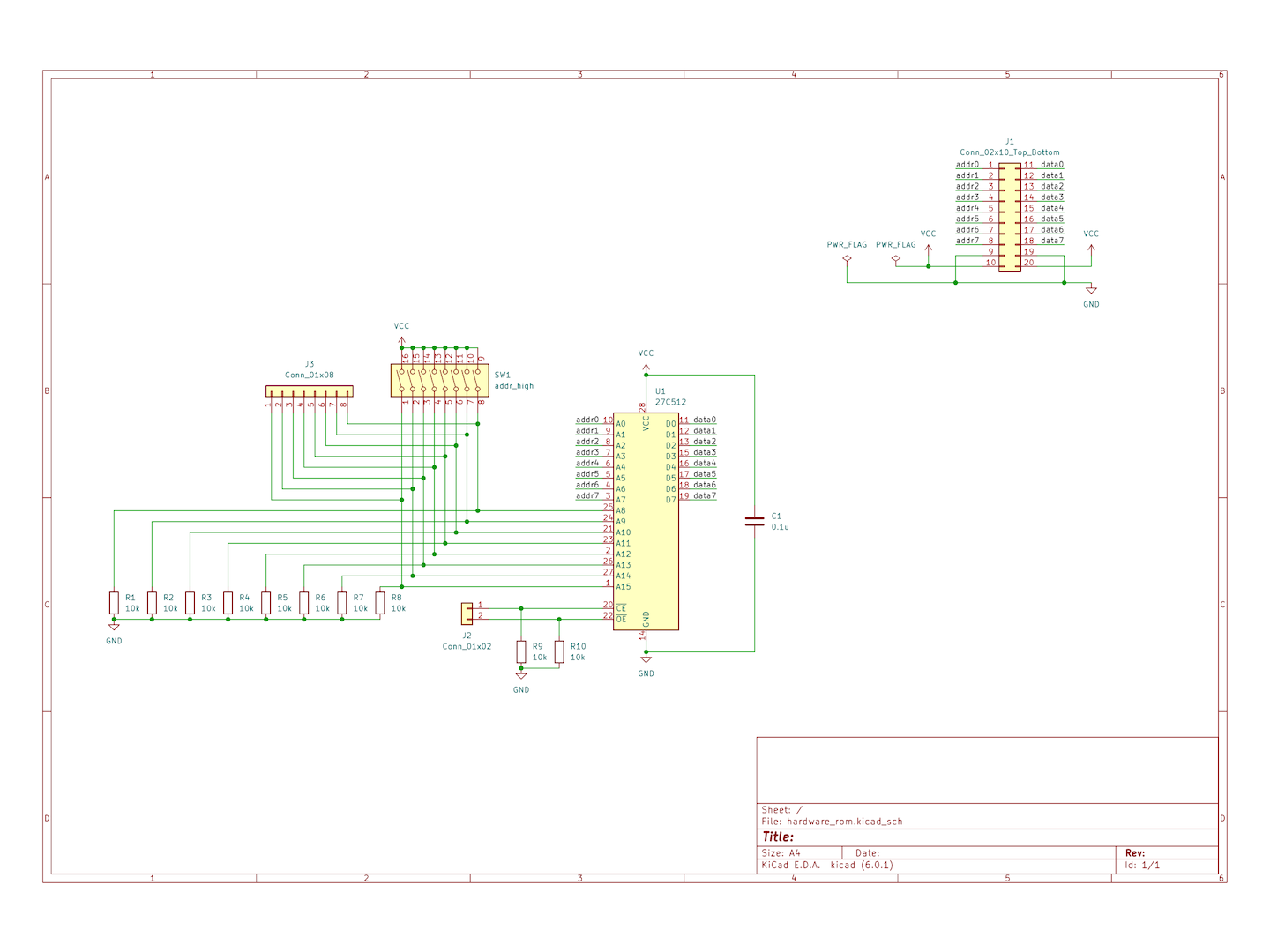
Task: Click resistor R5 in the pull-down row
Action: 266,603
